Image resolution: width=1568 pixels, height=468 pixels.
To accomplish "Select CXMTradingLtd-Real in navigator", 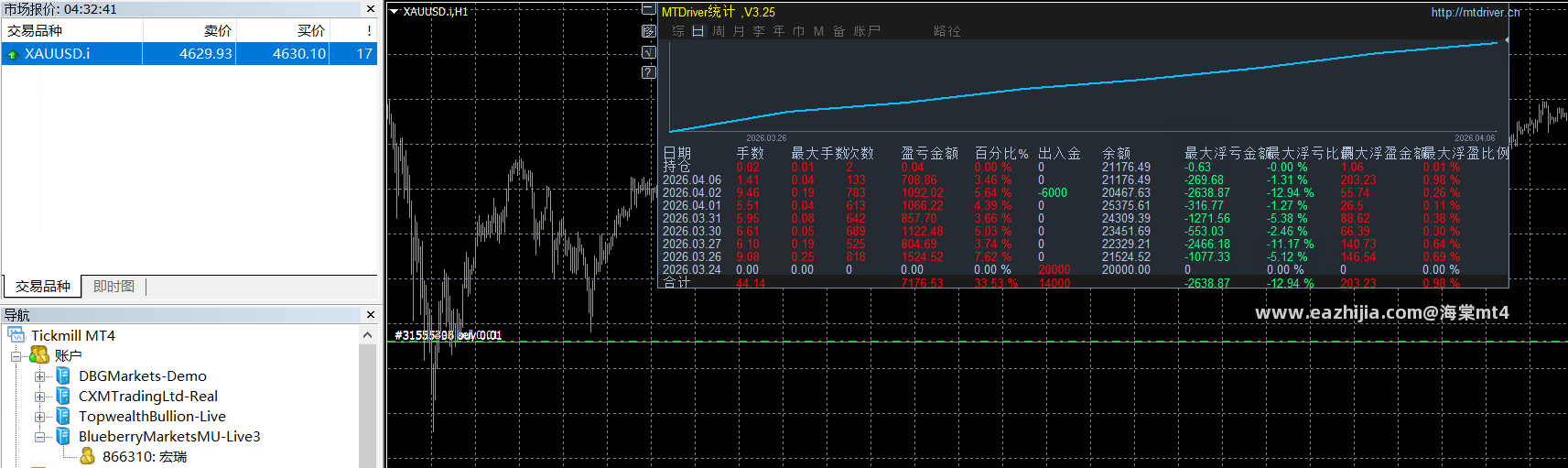I will (148, 396).
